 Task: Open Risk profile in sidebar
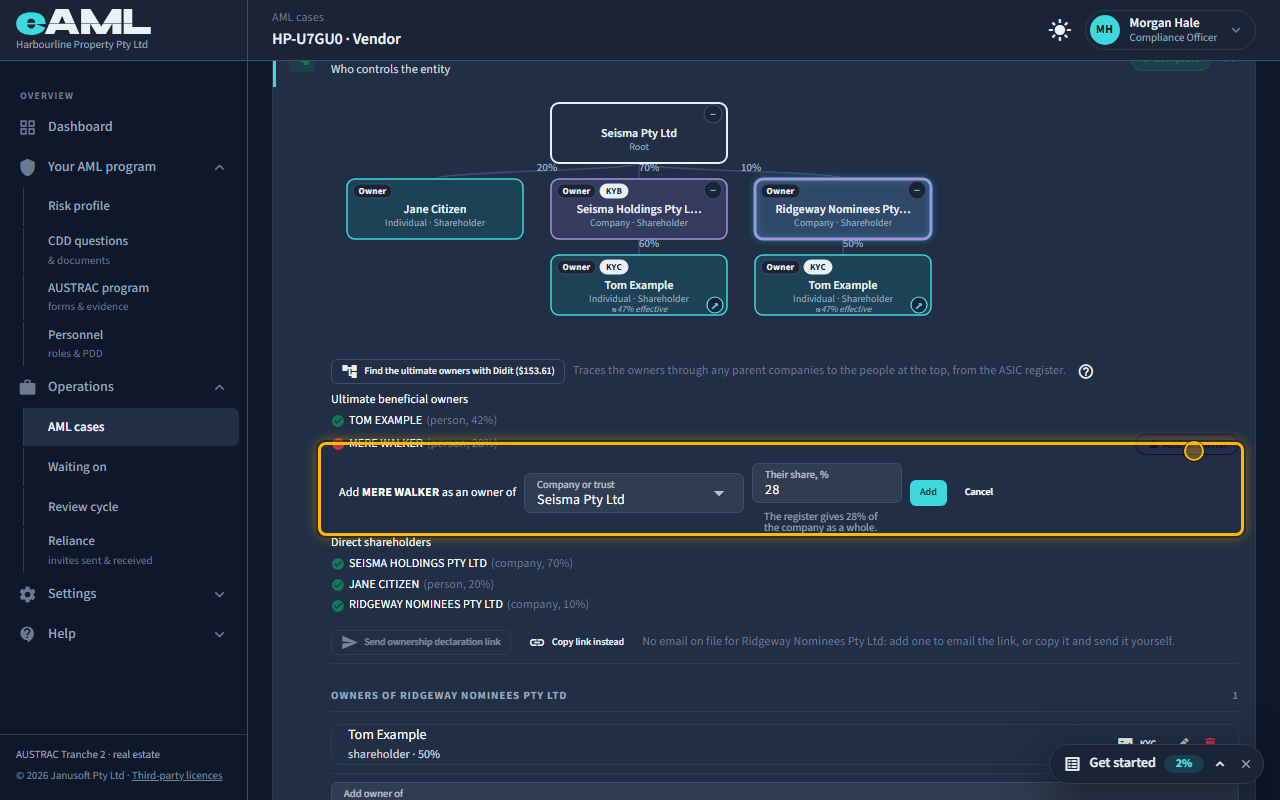pyautogui.click(x=79, y=206)
